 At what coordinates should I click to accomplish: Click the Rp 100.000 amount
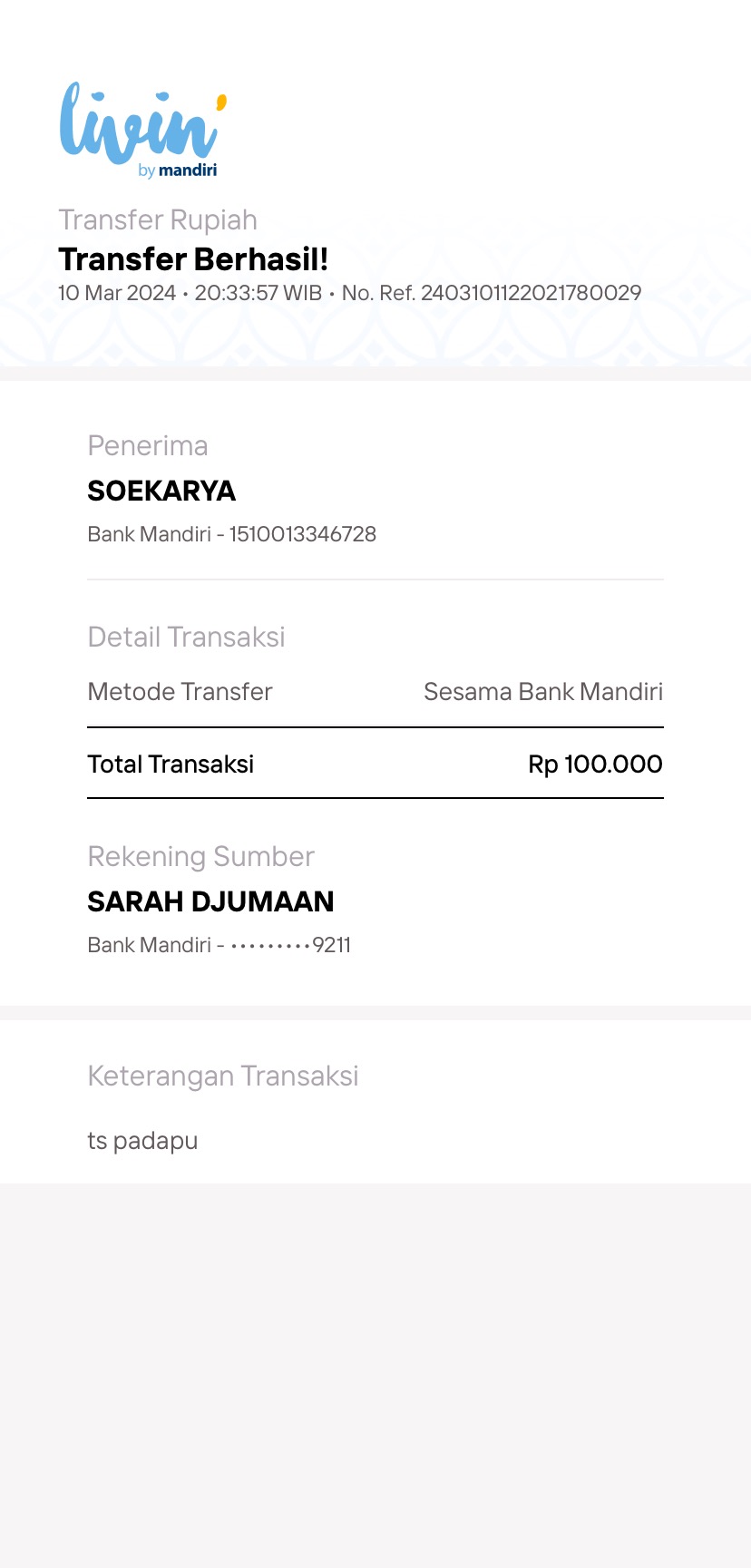tap(595, 765)
